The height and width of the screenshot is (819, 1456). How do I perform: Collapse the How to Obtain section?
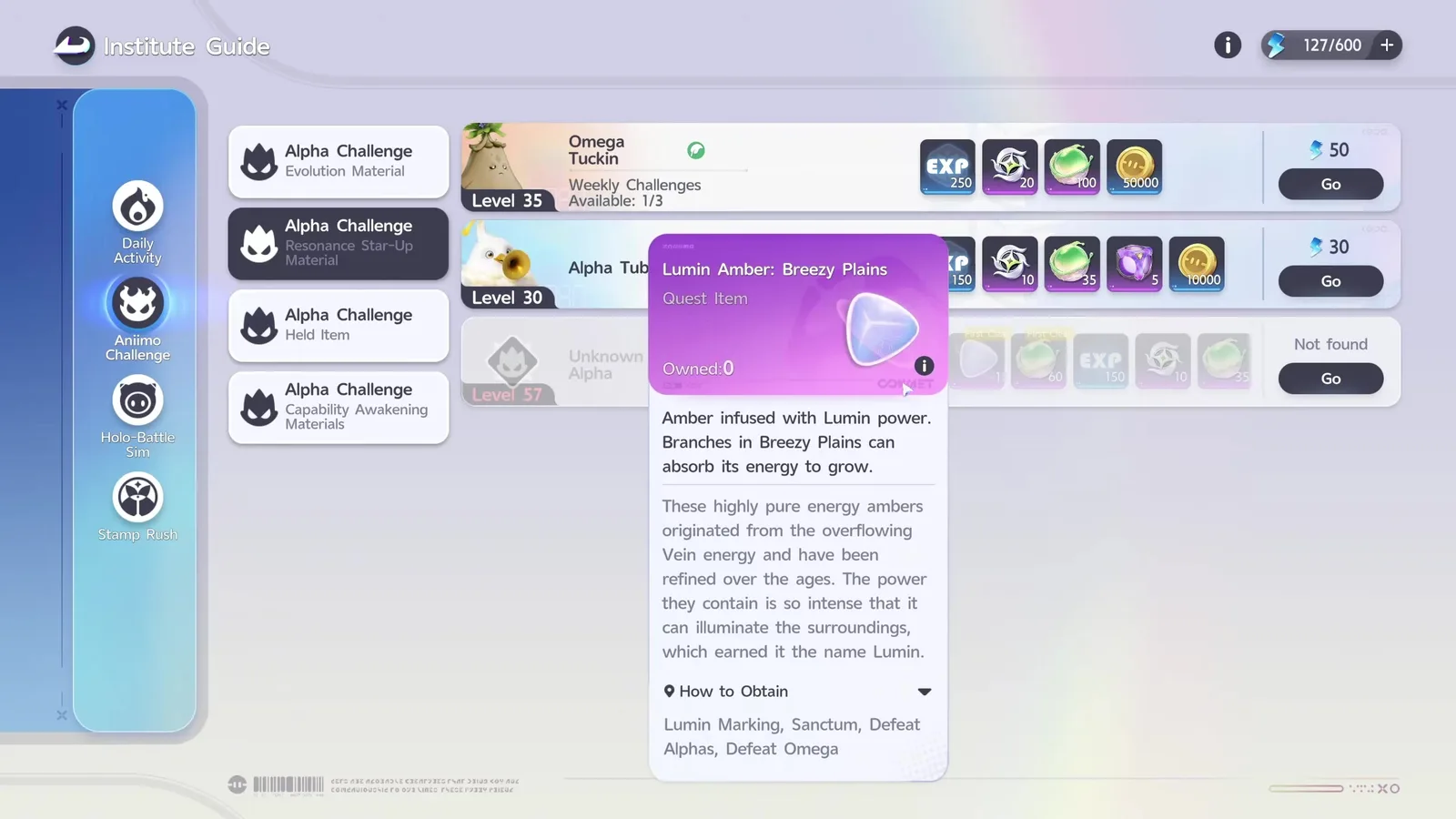[925, 692]
